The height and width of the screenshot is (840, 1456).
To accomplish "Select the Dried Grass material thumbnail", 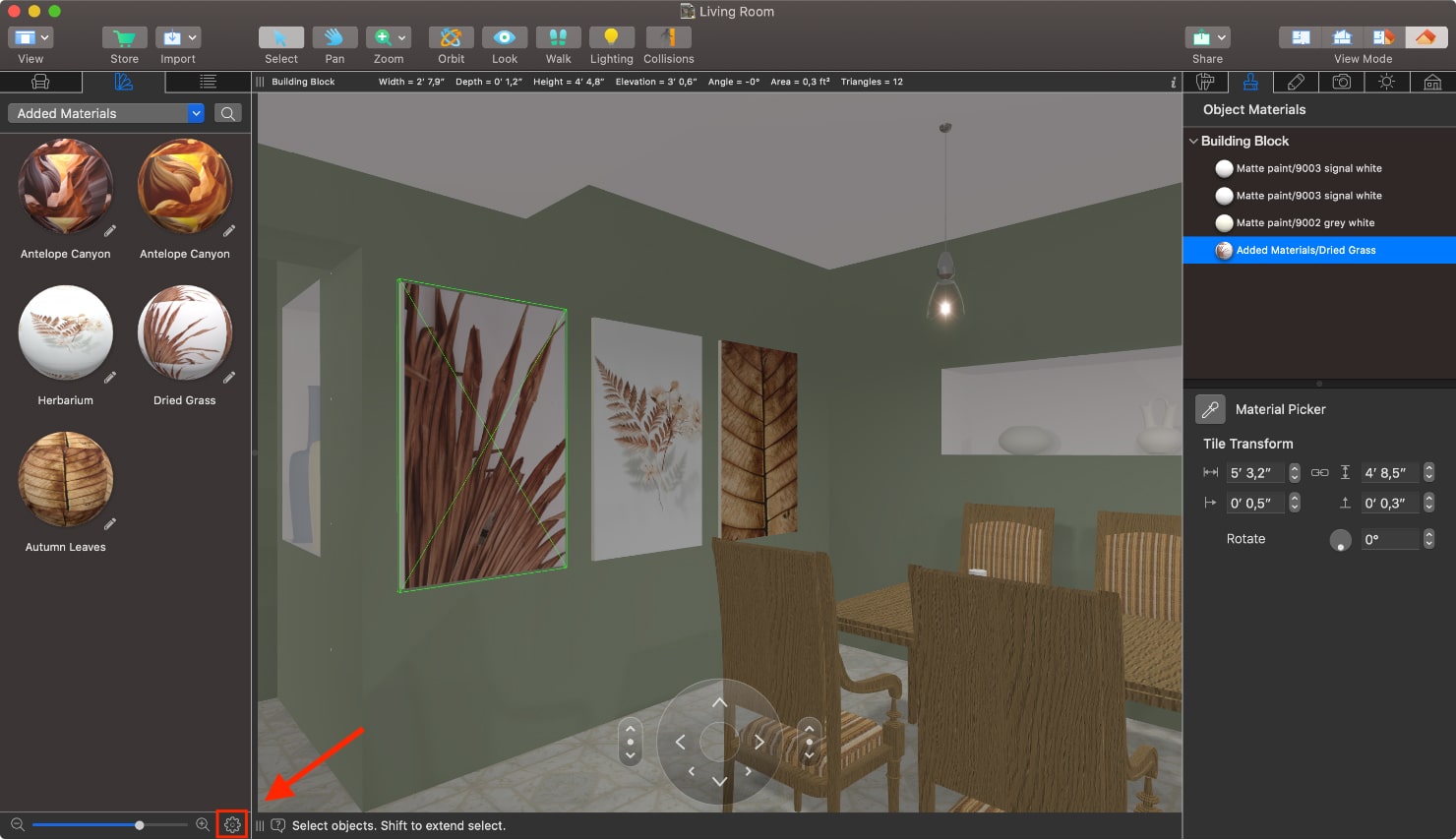I will click(x=185, y=333).
